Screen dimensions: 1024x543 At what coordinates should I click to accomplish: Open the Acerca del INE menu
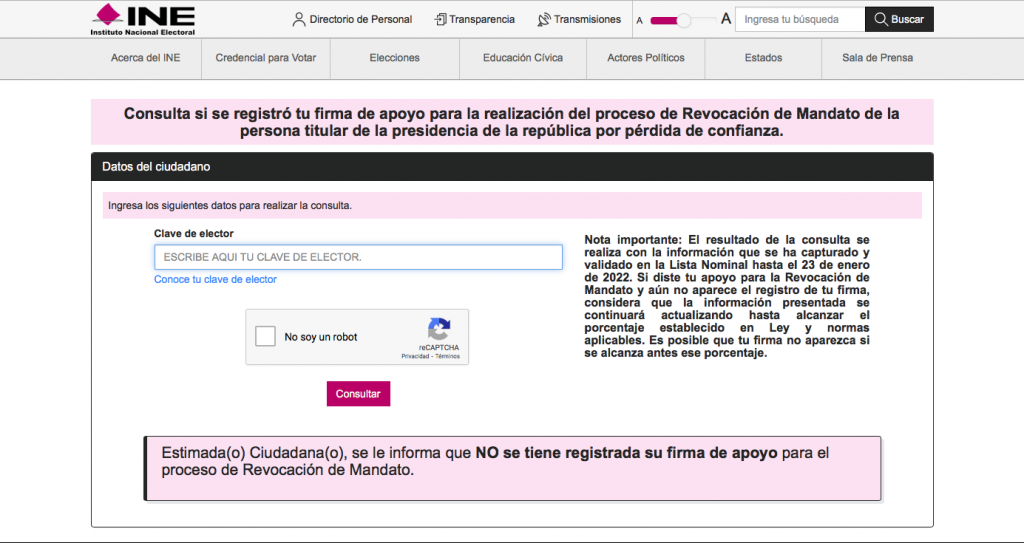click(145, 58)
